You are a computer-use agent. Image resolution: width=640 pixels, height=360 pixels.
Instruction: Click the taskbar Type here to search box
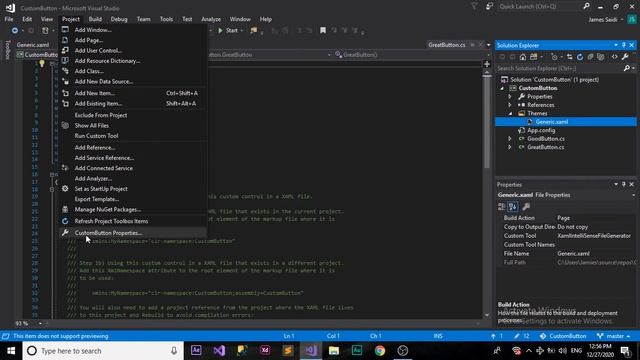click(103, 351)
